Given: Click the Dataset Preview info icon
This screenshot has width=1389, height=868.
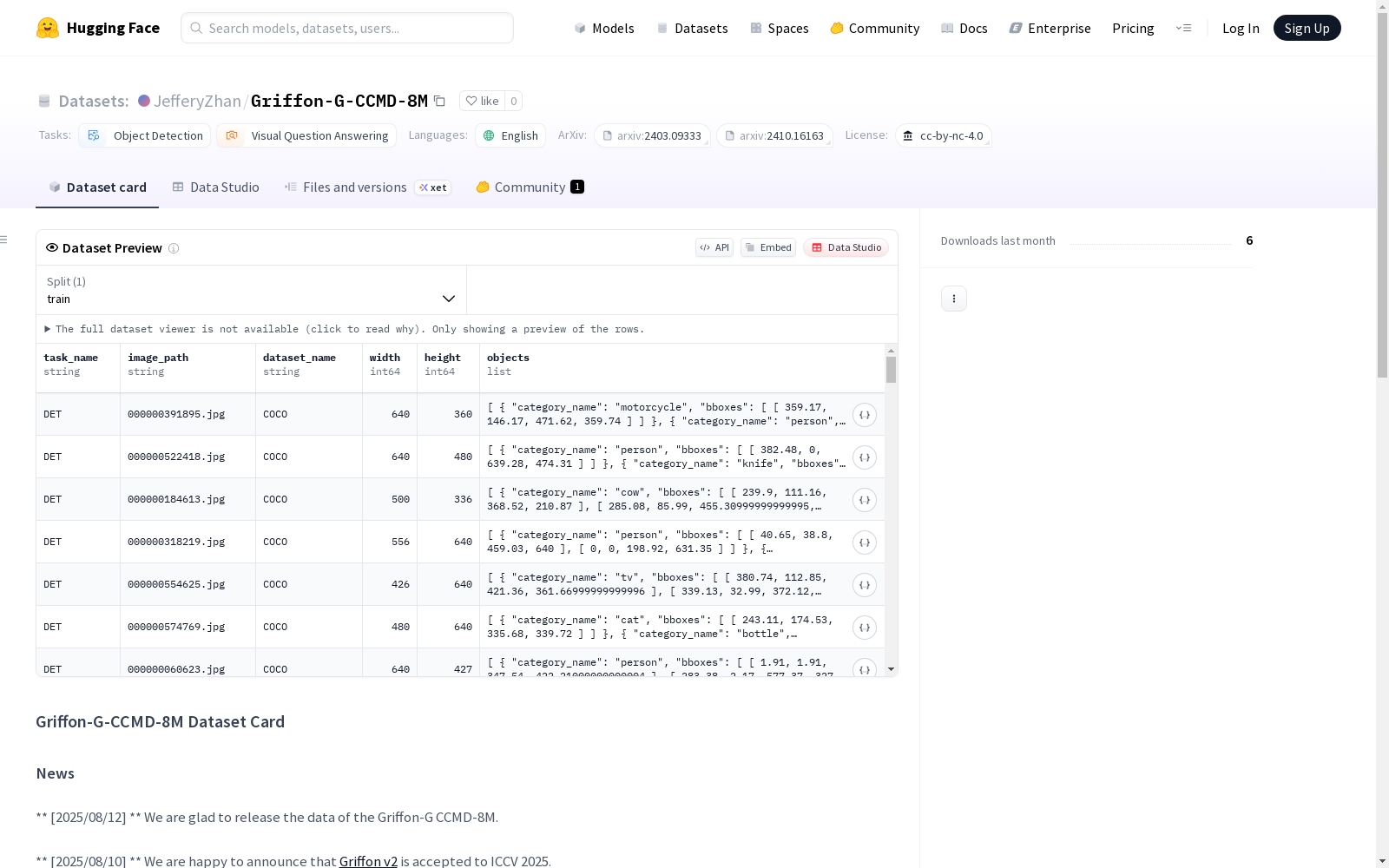Looking at the screenshot, I should coord(174,248).
